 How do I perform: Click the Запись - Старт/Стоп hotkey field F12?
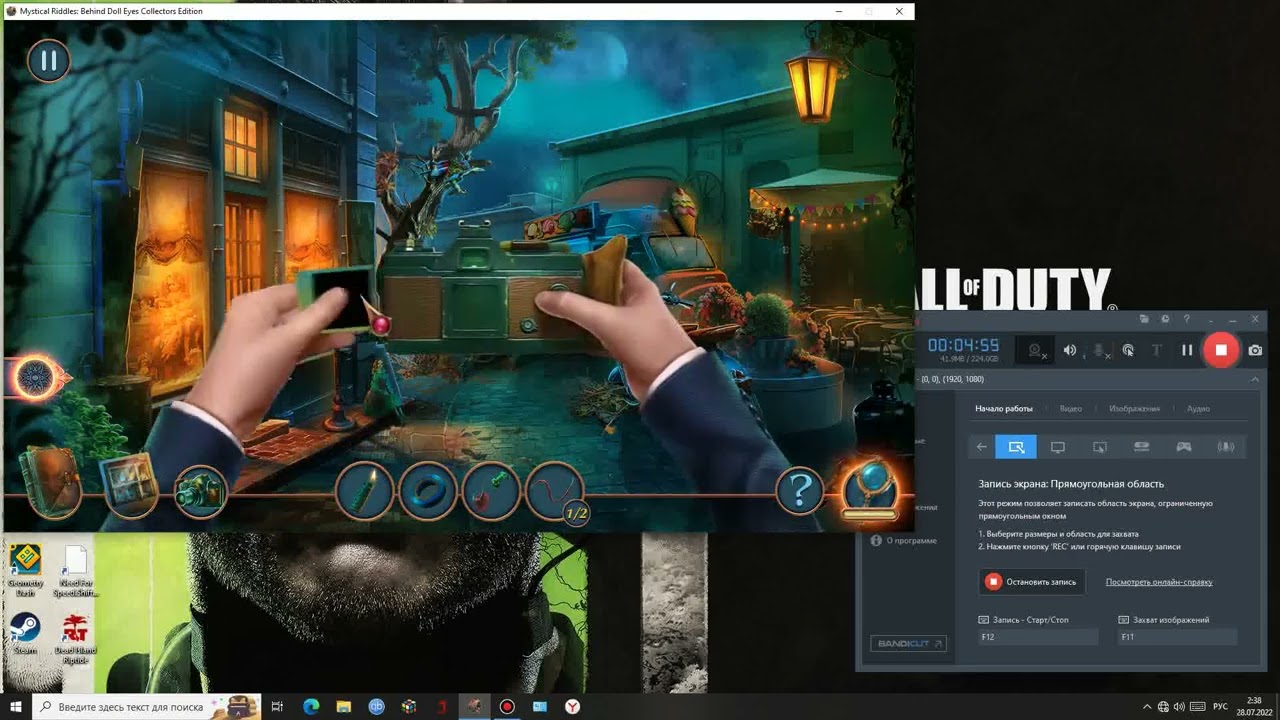pos(1037,637)
